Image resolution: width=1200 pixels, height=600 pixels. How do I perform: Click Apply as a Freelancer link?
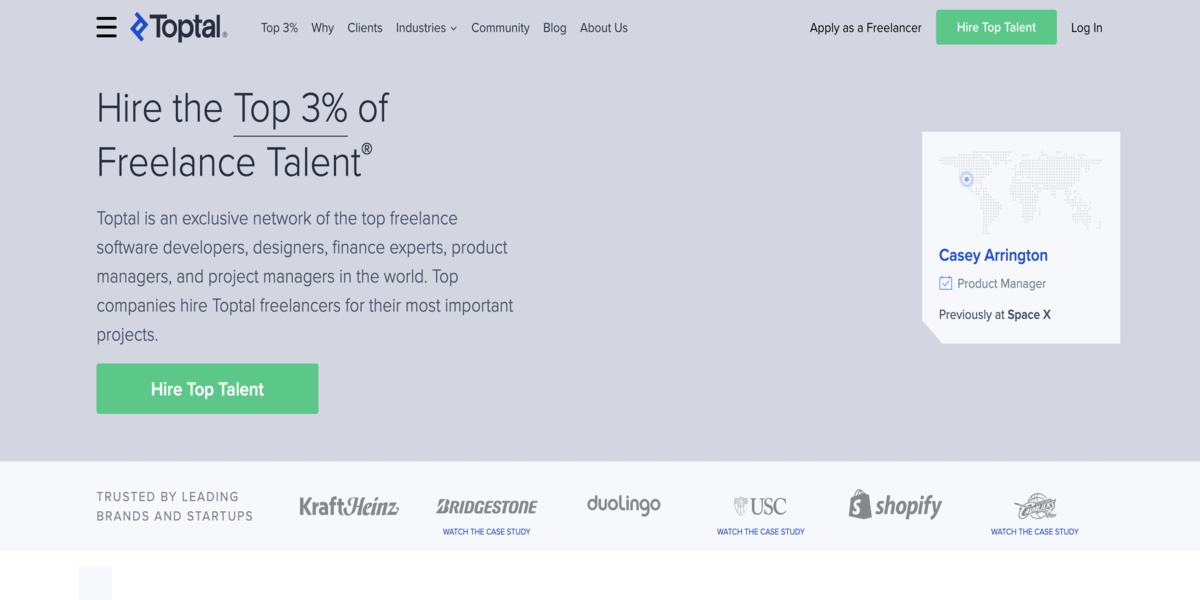[866, 28]
